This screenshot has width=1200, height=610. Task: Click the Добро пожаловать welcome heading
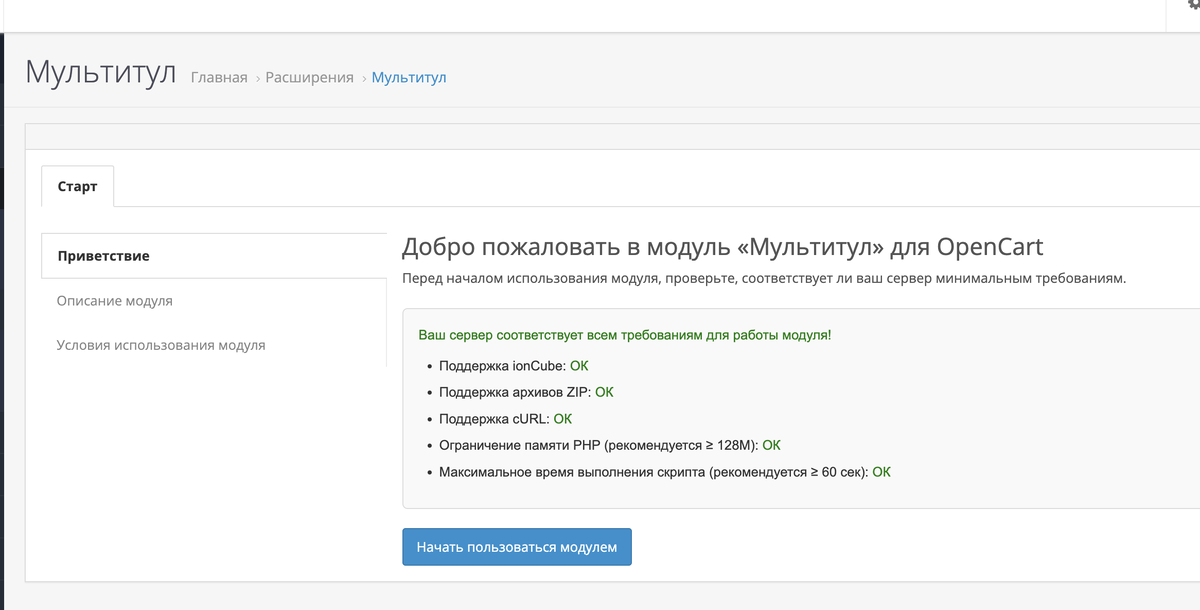pos(722,248)
